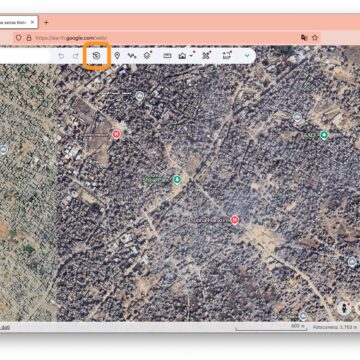Click the padlock site security icon

29,38
